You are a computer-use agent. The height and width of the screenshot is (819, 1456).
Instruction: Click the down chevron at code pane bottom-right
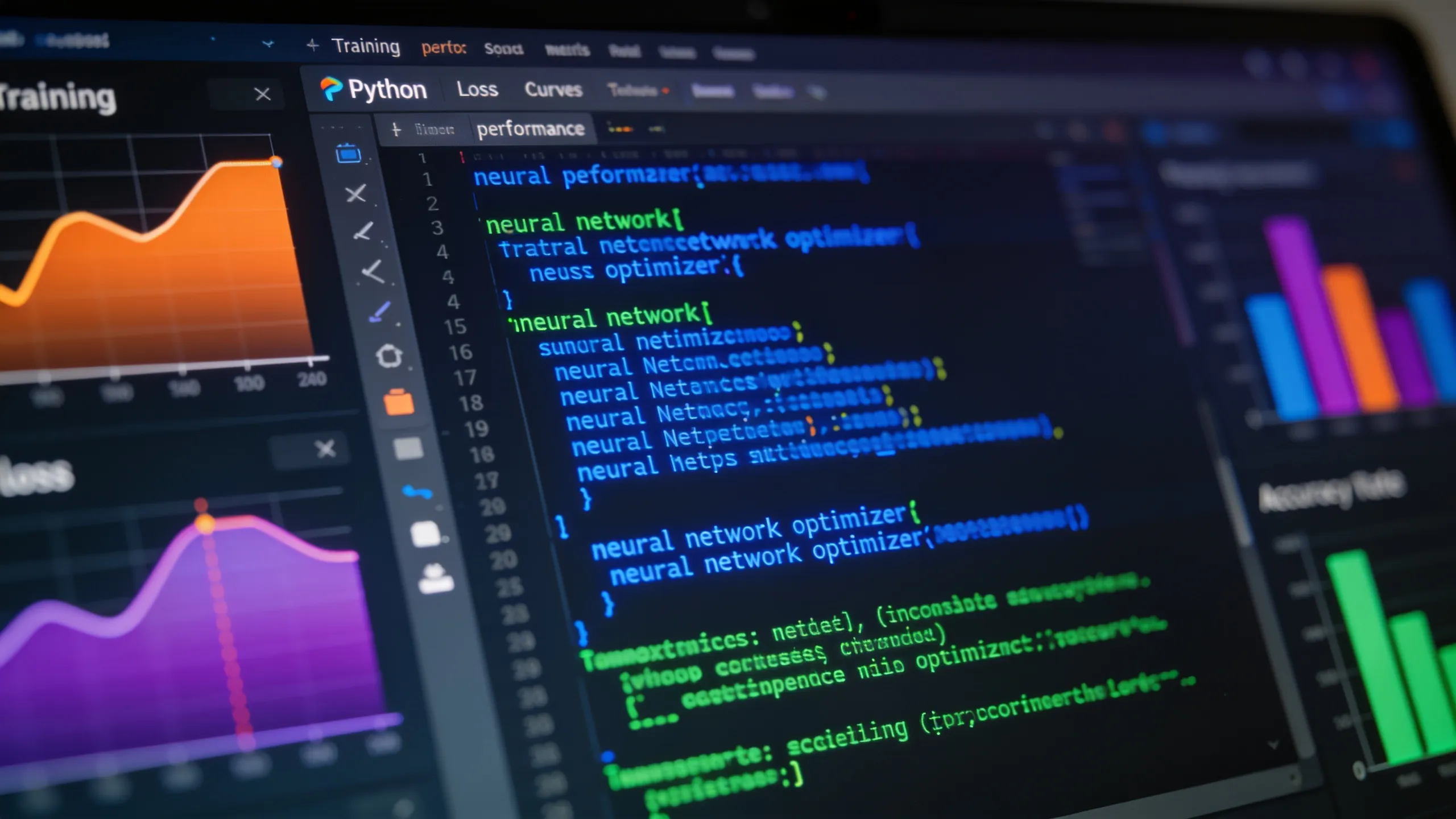(1273, 744)
